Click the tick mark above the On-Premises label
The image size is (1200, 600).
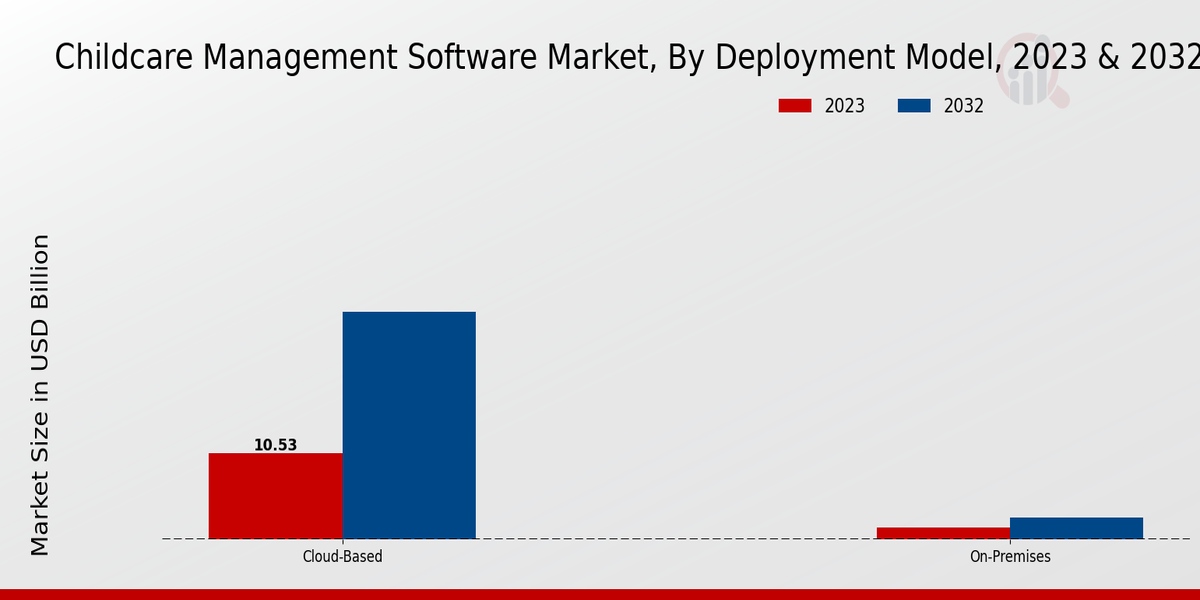click(1010, 542)
